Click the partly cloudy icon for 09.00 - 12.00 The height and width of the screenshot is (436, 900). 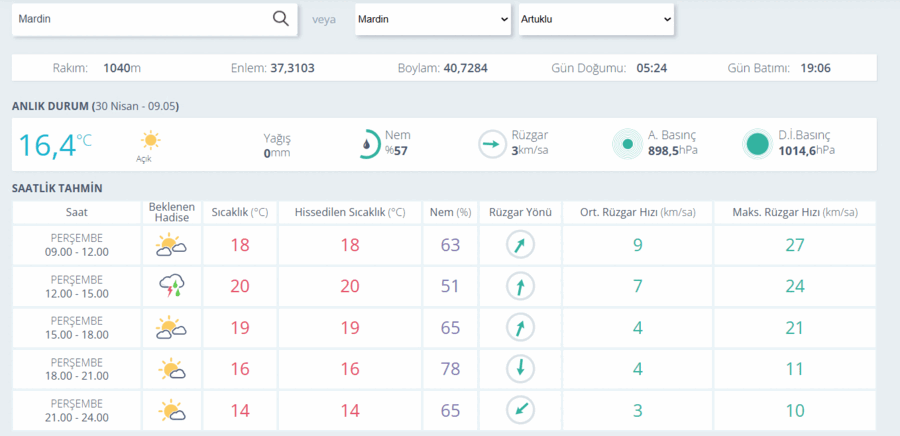(x=171, y=245)
